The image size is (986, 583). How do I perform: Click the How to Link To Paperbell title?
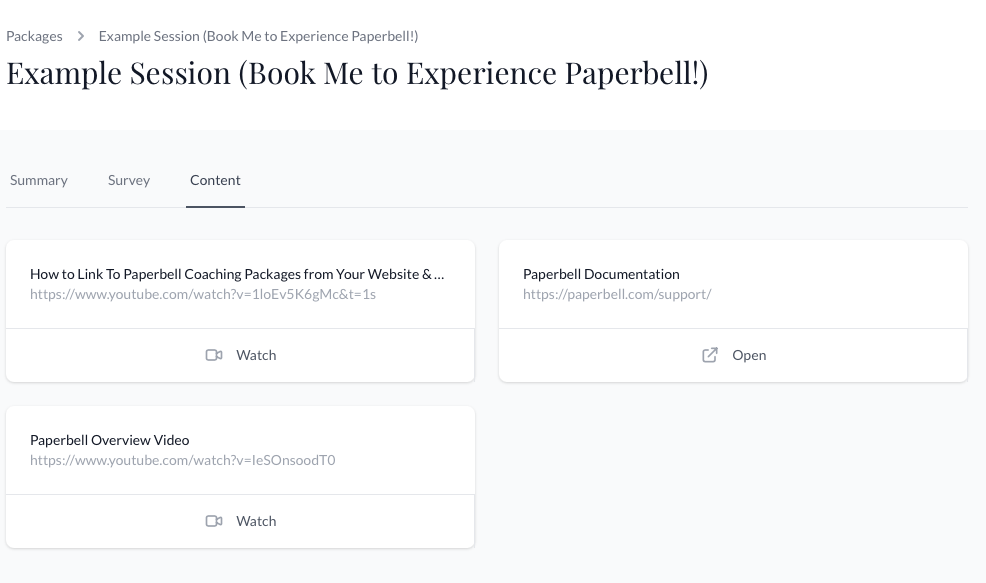click(x=237, y=274)
